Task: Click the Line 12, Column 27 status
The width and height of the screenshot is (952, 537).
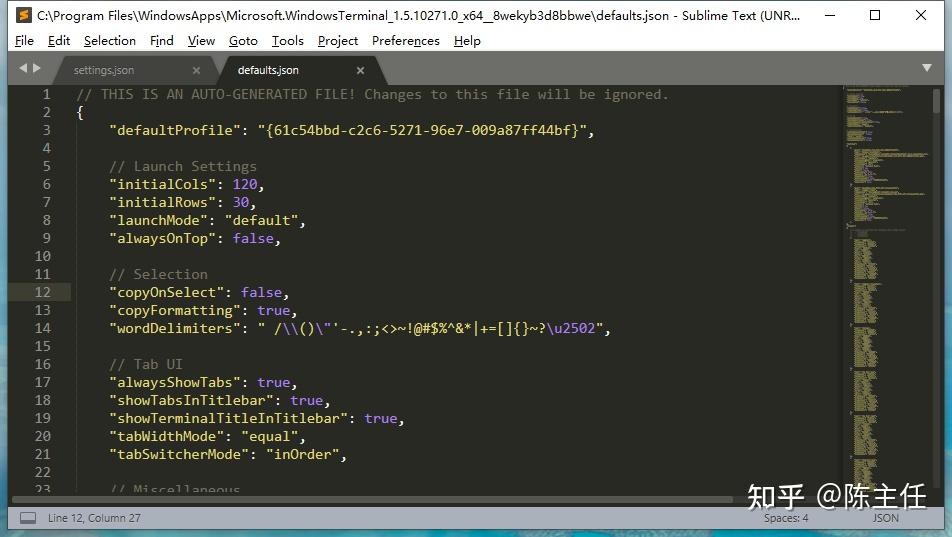Action: pyautogui.click(x=94, y=518)
